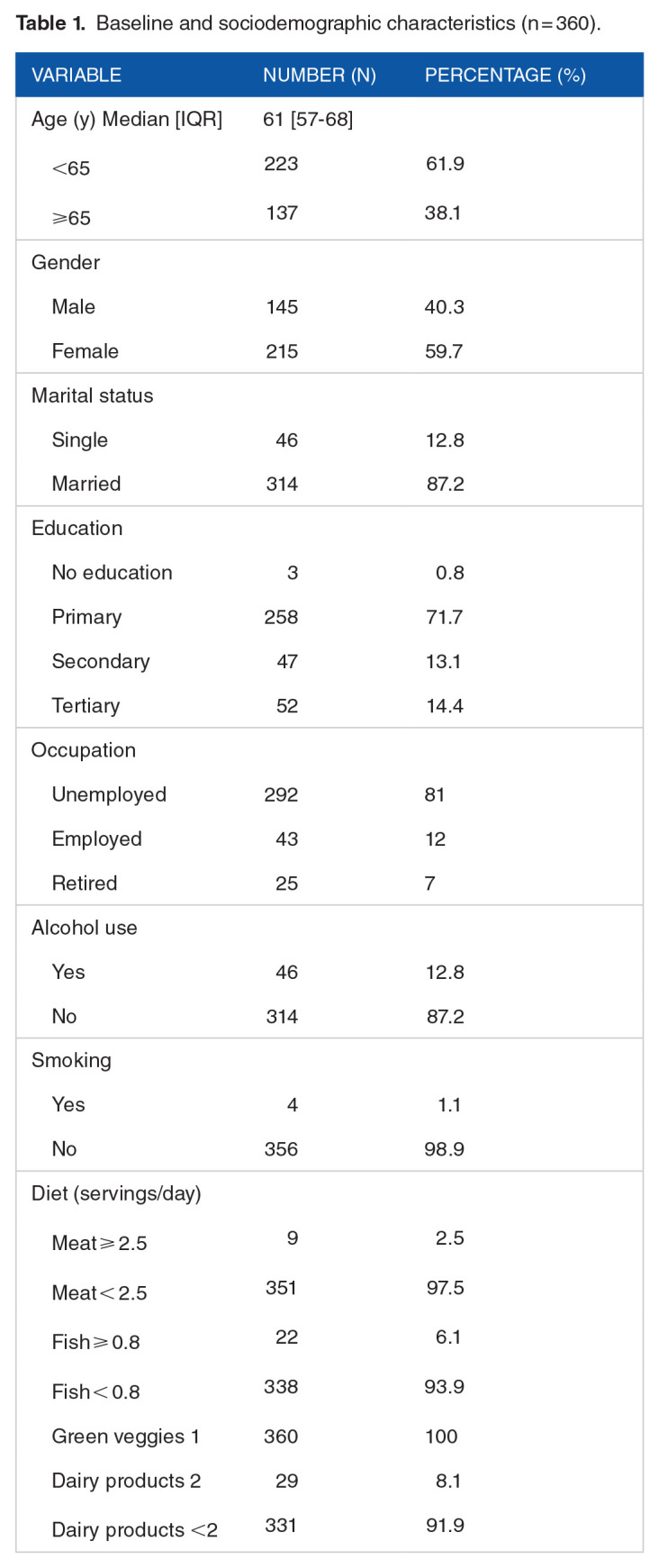Click the Female count of 215
Viewport: 659px width, 1568px height.
point(282,351)
